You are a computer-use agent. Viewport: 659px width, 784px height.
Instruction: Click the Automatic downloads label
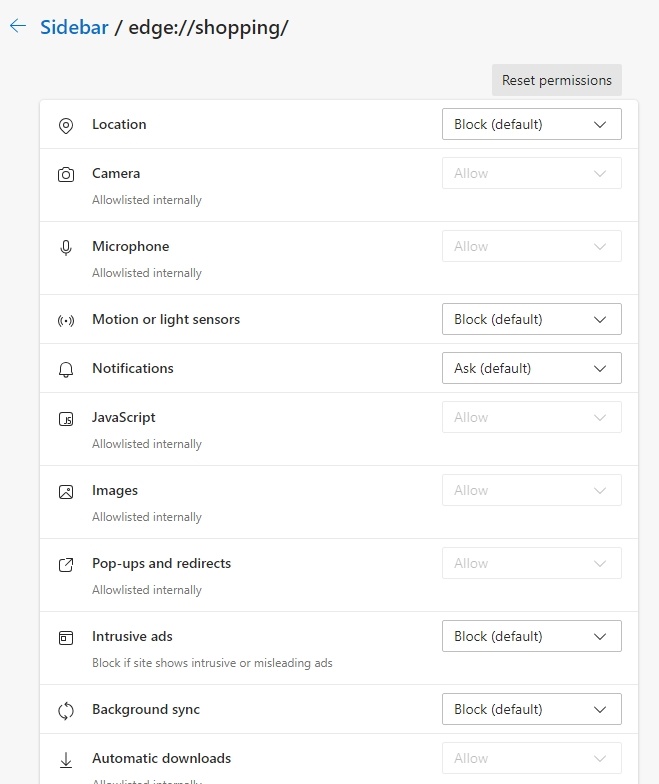162,758
